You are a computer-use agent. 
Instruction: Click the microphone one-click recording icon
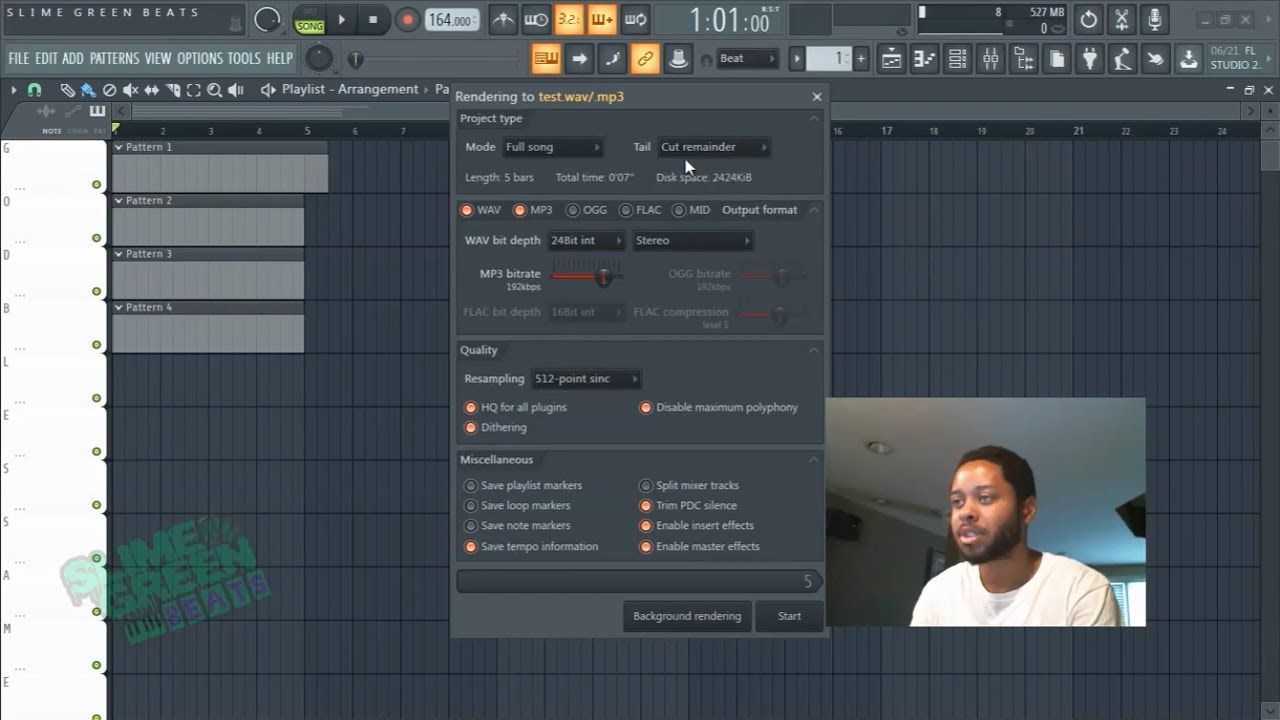pos(1155,19)
